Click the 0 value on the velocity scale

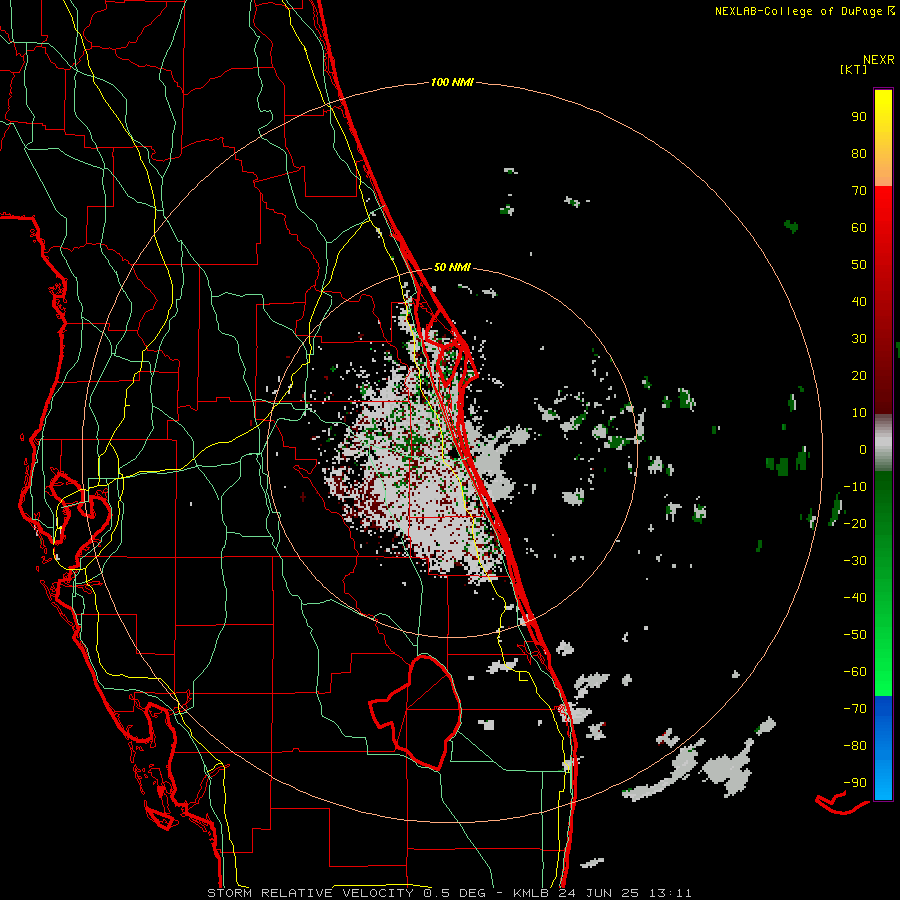(863, 449)
